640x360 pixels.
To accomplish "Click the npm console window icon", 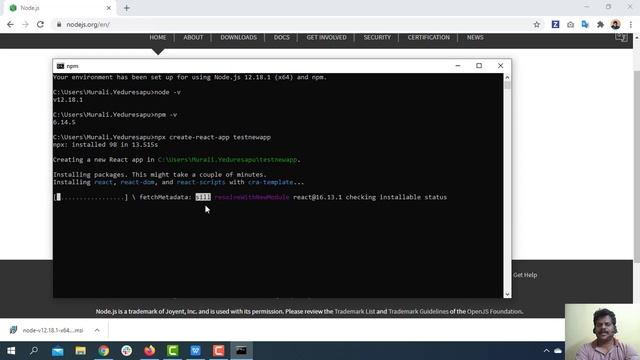I will [60, 66].
